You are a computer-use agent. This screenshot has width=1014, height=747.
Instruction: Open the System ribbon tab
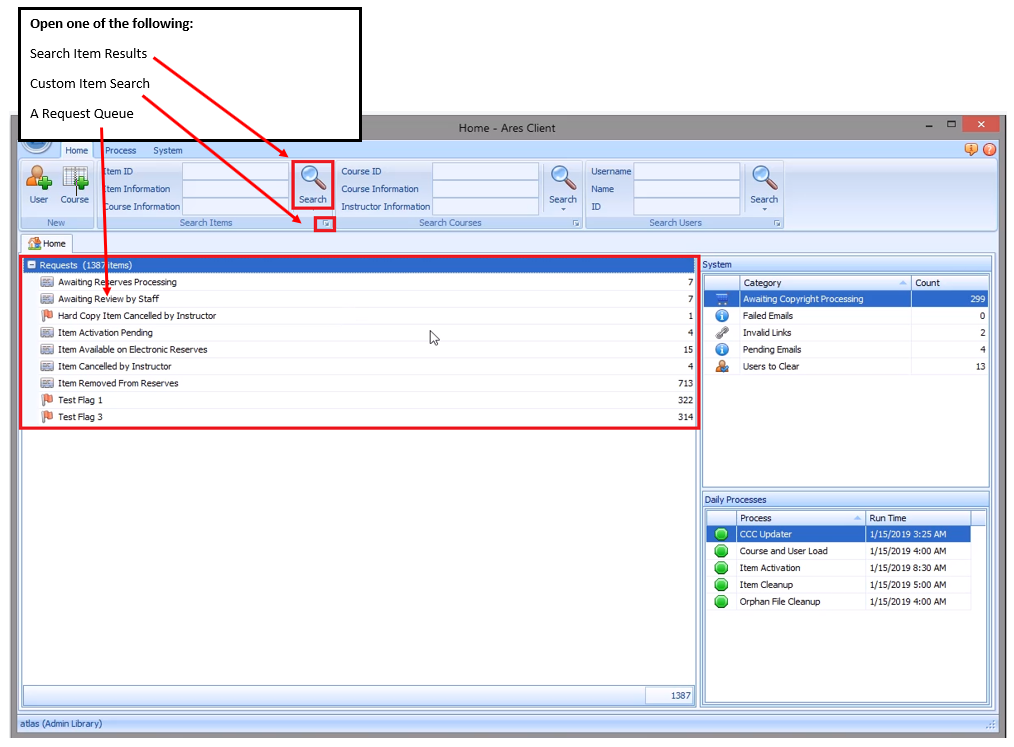[x=167, y=151]
